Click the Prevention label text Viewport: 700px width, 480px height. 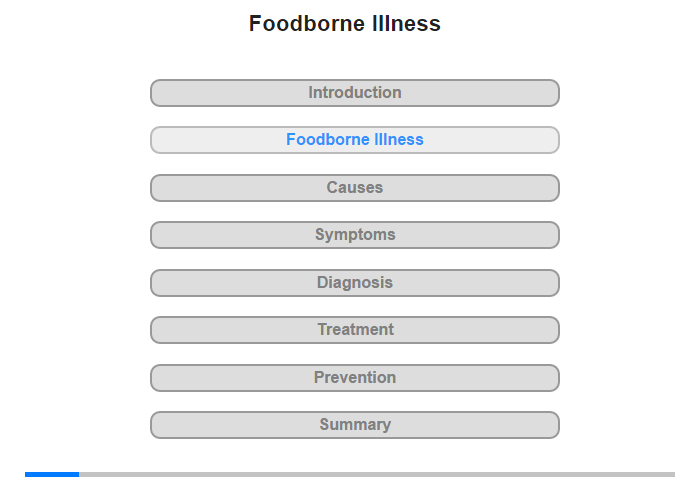(355, 377)
